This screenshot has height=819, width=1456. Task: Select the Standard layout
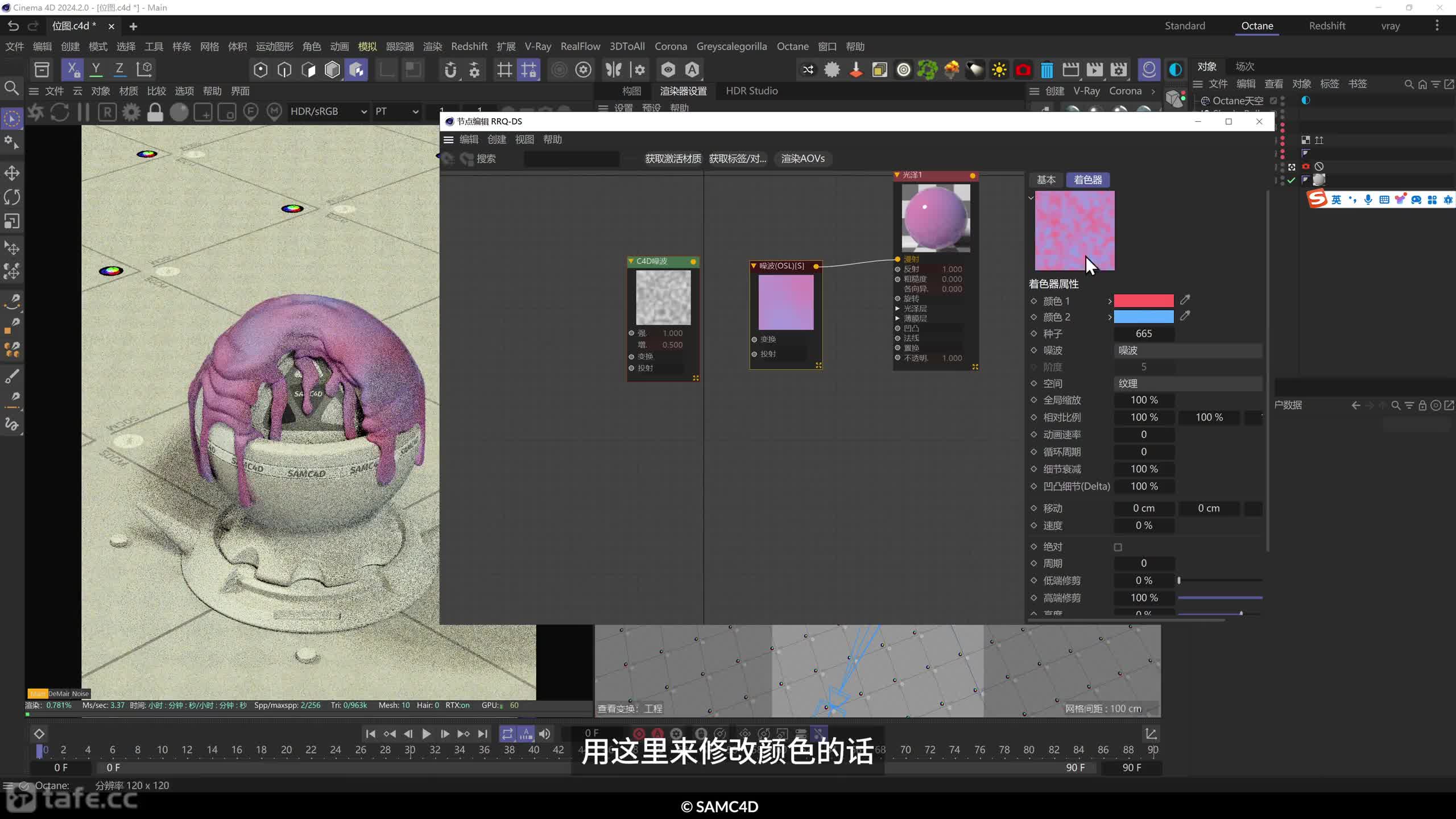click(1185, 26)
